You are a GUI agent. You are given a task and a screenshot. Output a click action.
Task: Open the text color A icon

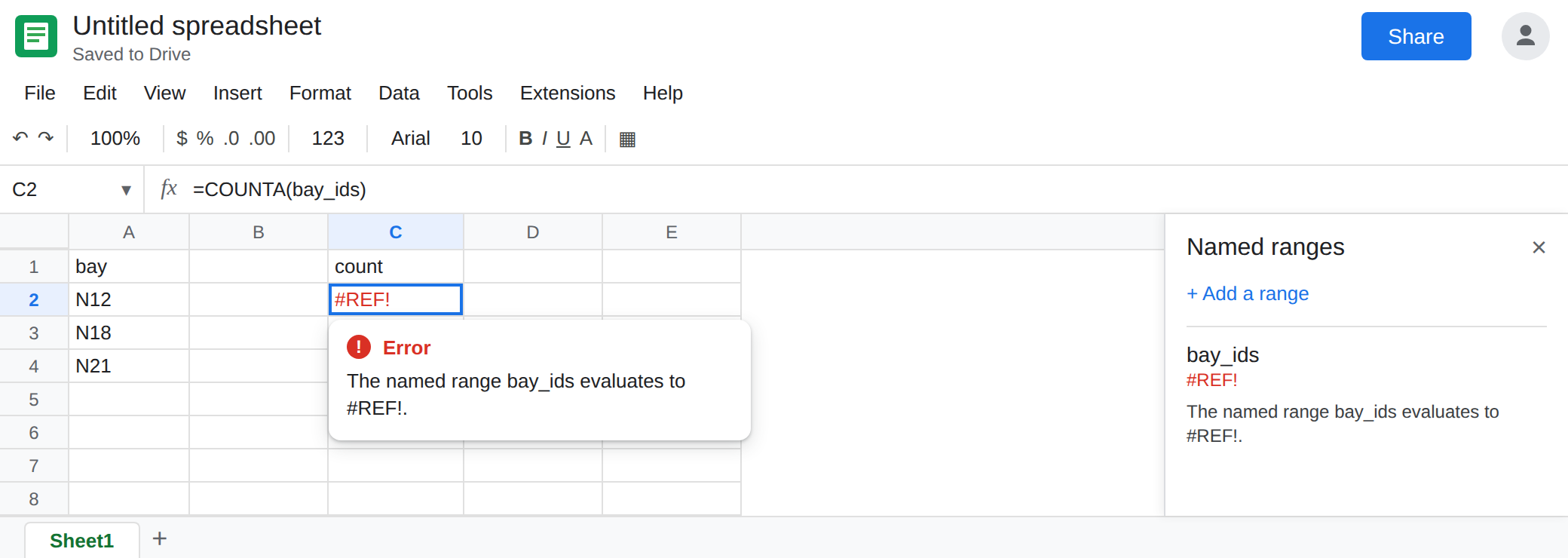[x=586, y=138]
